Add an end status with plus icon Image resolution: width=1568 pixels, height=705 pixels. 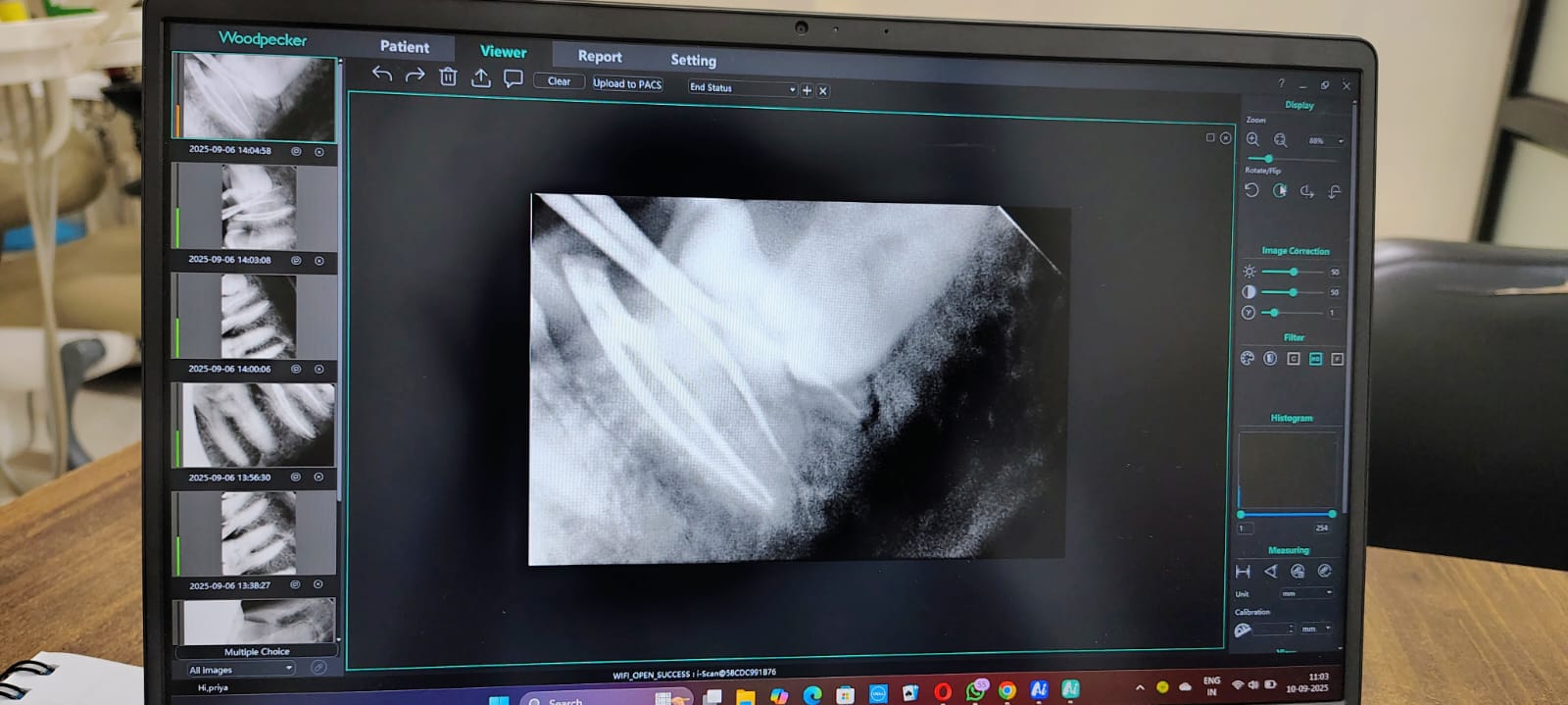point(807,90)
